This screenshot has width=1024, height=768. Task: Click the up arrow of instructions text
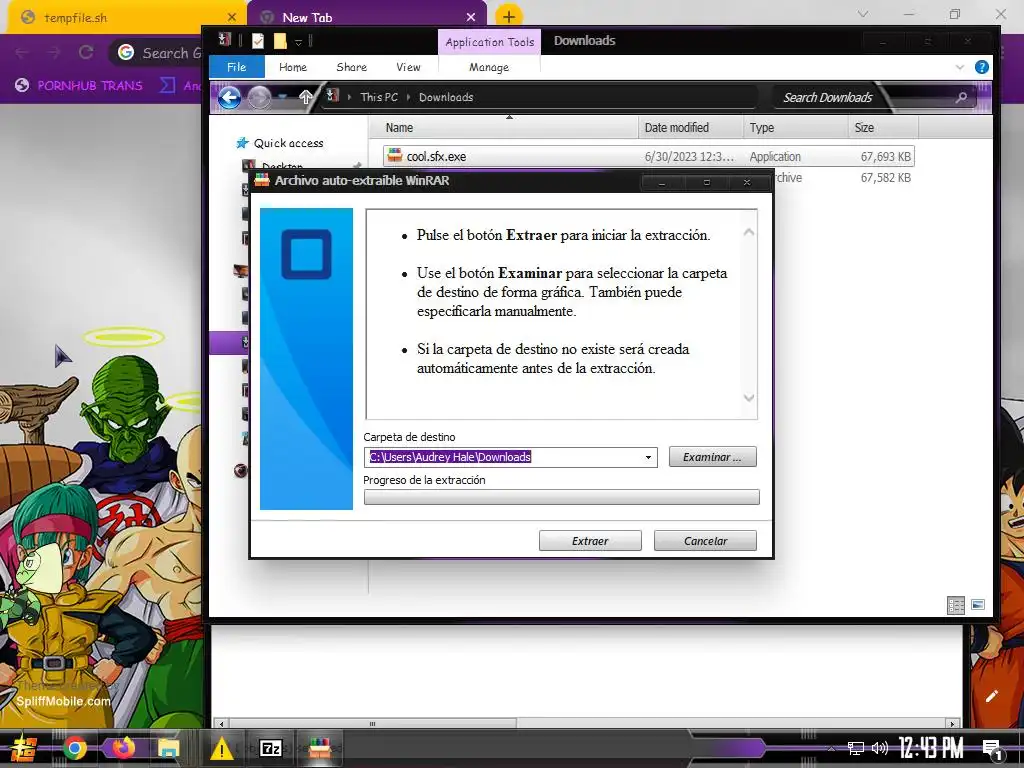[749, 232]
